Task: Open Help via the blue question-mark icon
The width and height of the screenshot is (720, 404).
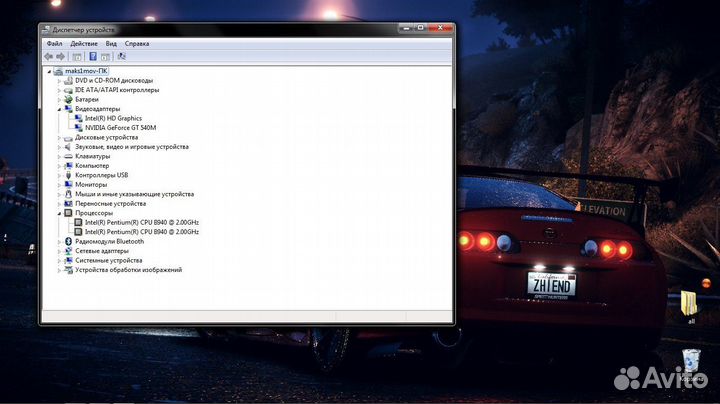Action: (x=93, y=56)
